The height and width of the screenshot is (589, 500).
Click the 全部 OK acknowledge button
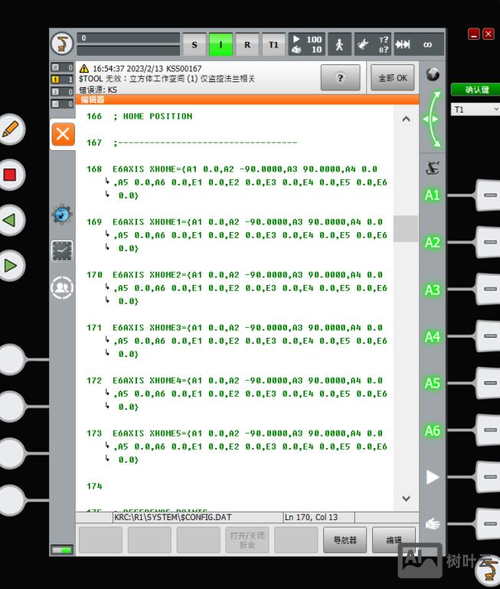[x=393, y=78]
